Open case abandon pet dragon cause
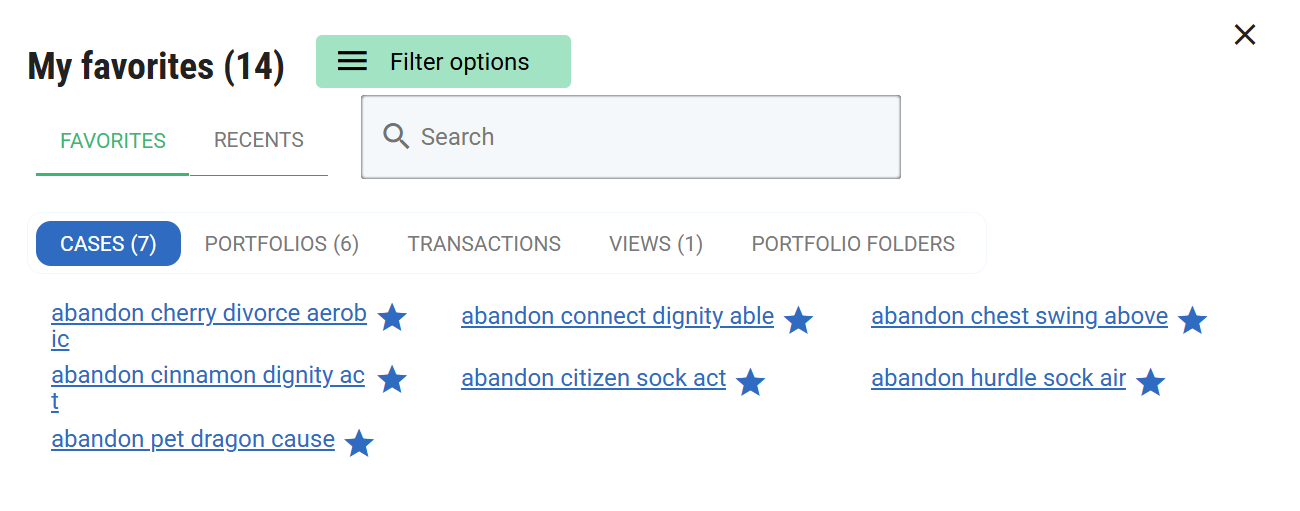Screen dimensions: 1300x511 (193, 439)
